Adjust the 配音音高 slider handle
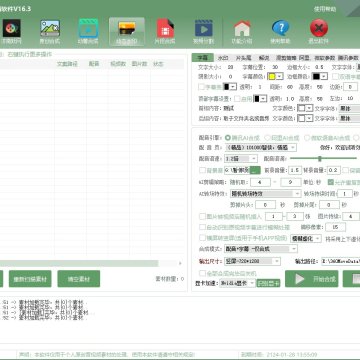360x360 pixels. (x=320, y=159)
